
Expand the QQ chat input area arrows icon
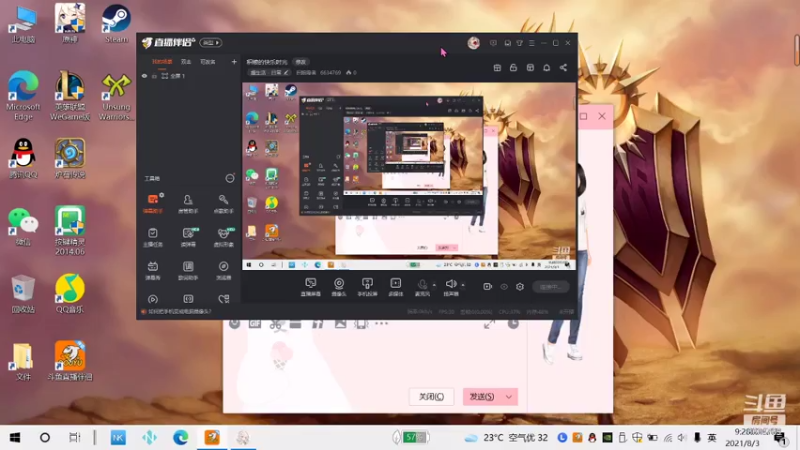(489, 324)
